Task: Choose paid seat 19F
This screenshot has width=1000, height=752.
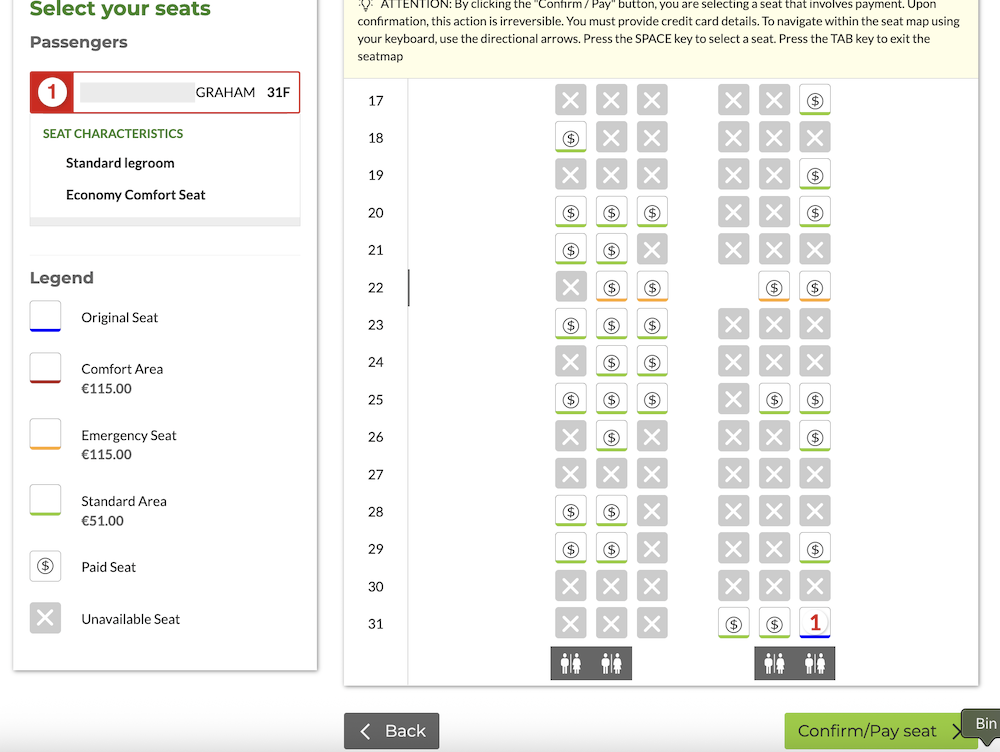Action: [814, 175]
